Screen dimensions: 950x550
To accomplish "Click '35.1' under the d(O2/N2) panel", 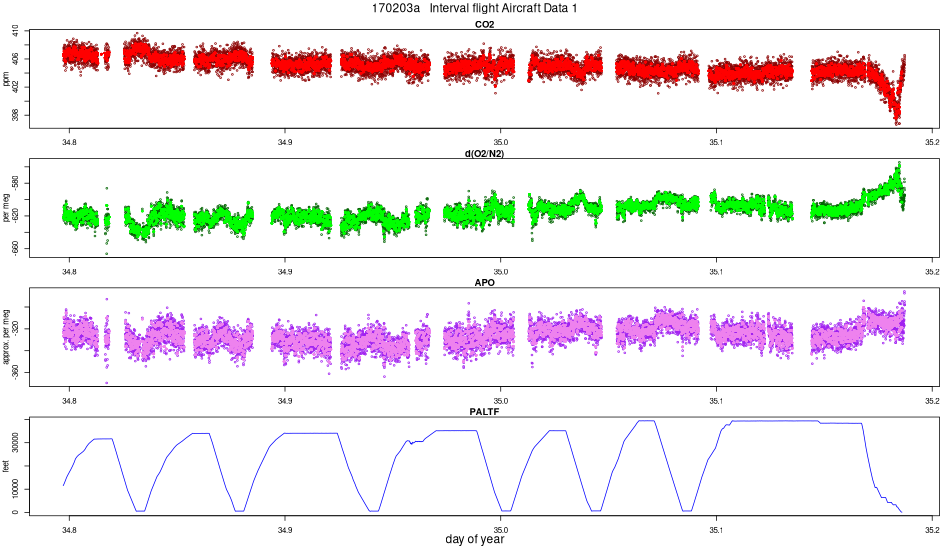I will coord(716,271).
